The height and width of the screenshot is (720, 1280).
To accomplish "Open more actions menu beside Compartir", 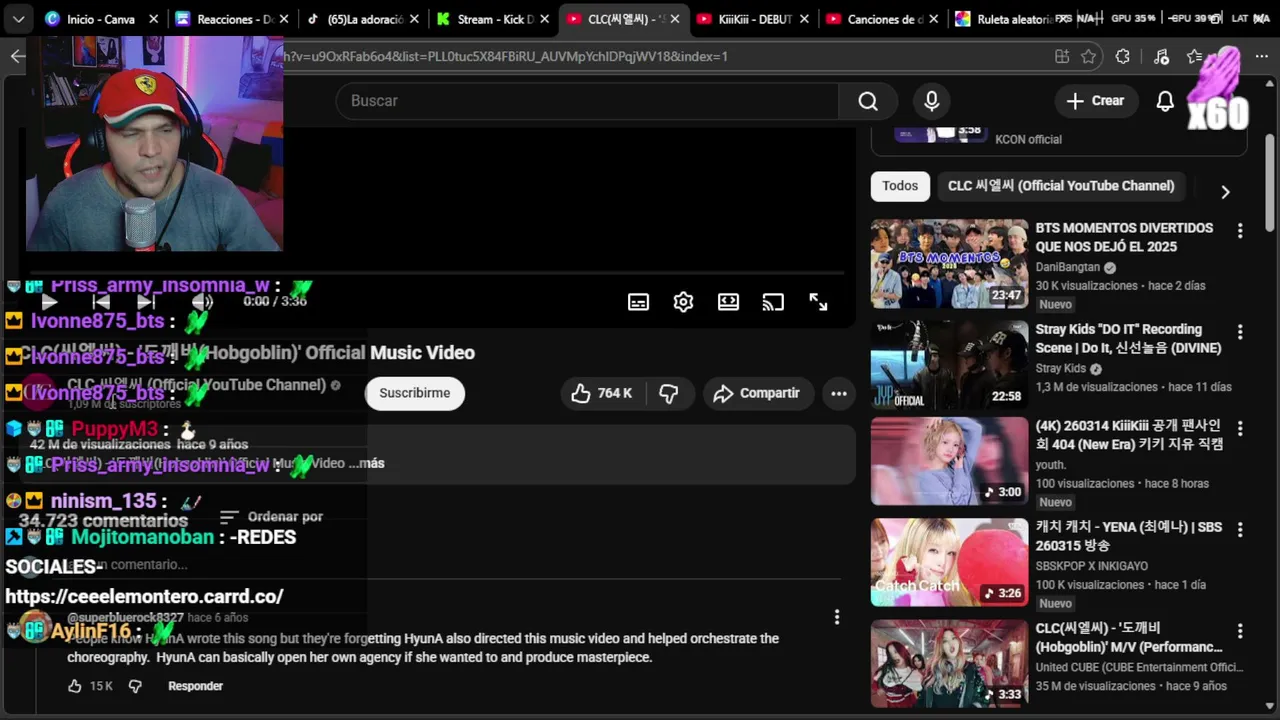I will click(x=839, y=394).
